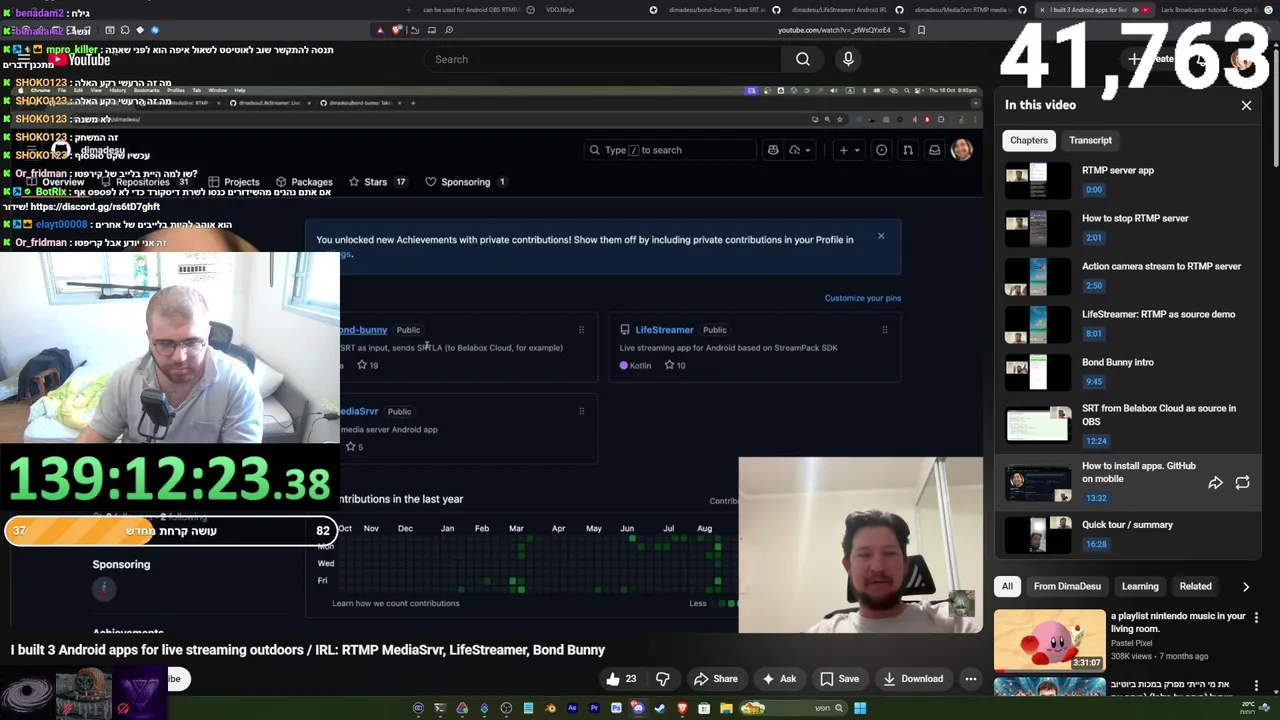Close the In this video panel
The width and height of the screenshot is (1280, 720).
[x=1246, y=105]
